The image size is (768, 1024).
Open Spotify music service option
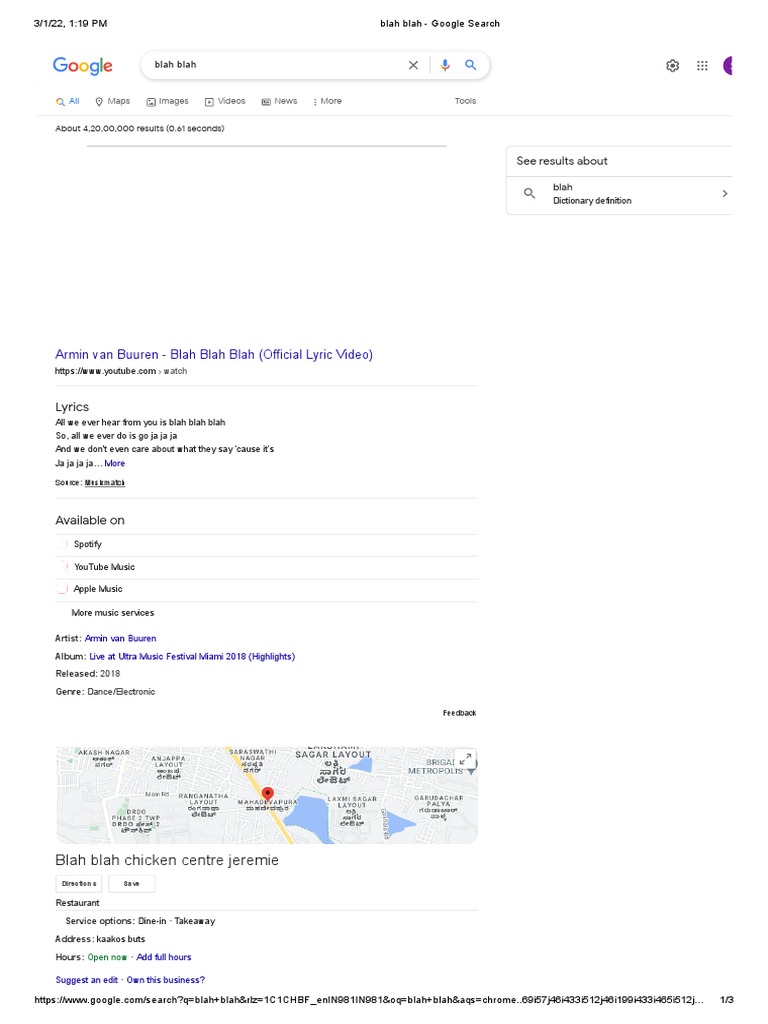tap(88, 545)
